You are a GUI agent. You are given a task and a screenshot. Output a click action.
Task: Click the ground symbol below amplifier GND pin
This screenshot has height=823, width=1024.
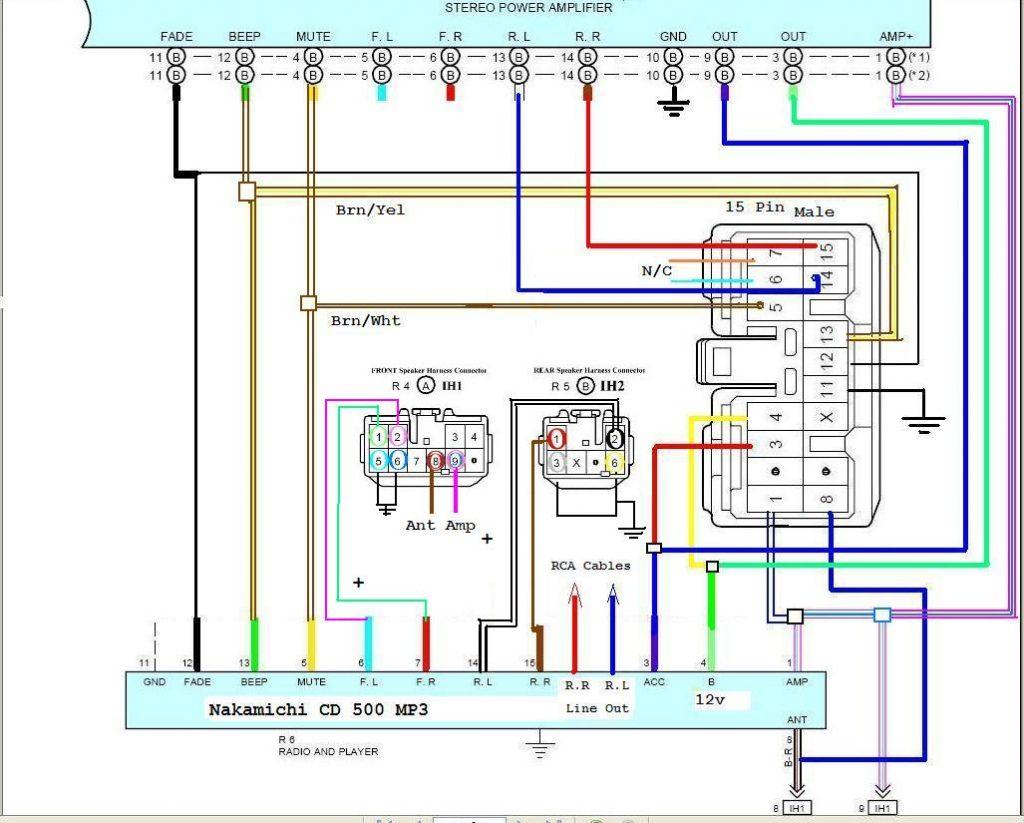coord(674,105)
